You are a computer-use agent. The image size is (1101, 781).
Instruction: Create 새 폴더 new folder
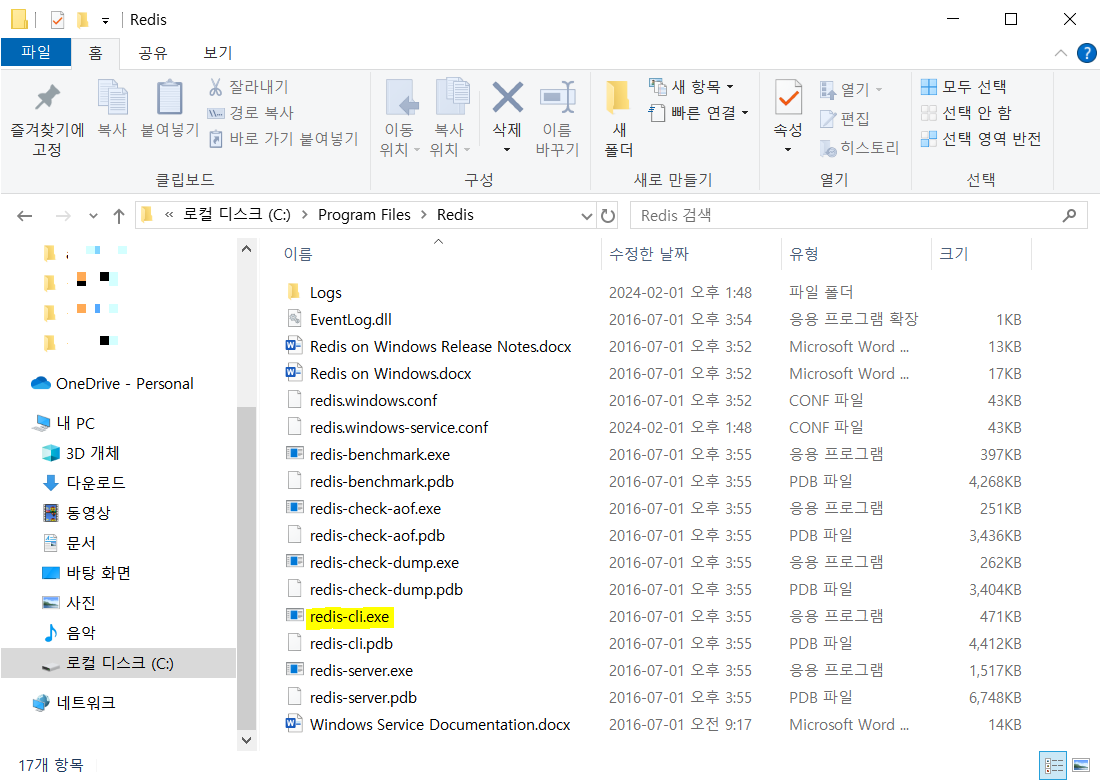click(x=619, y=118)
